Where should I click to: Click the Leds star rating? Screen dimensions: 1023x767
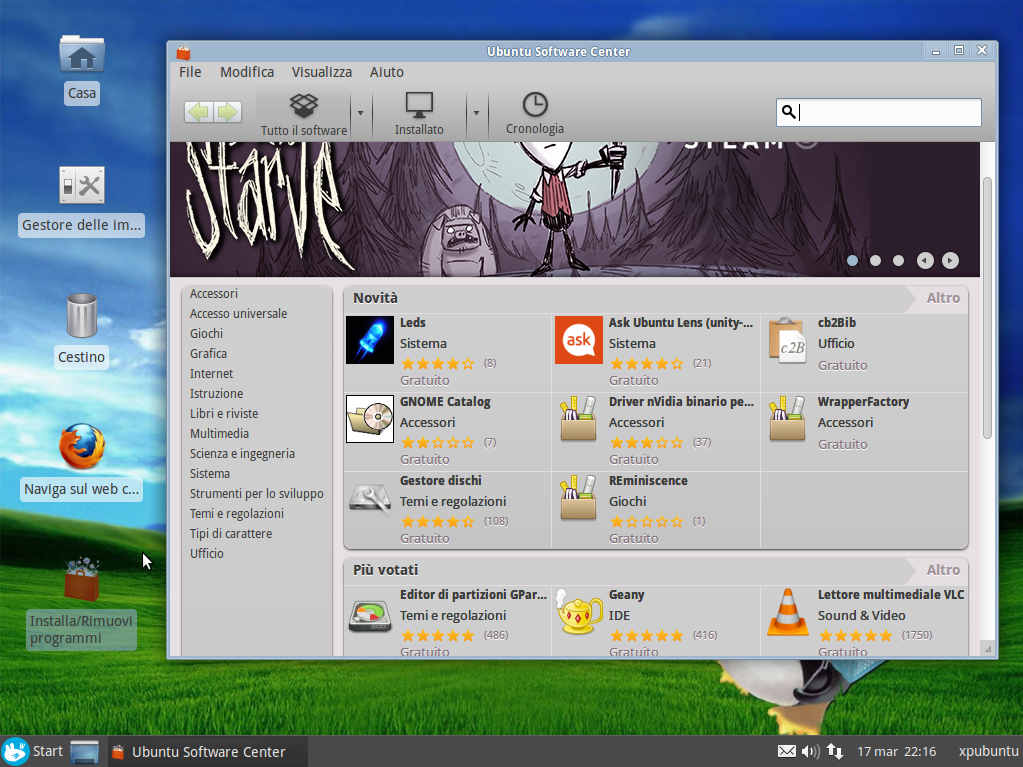pos(438,363)
